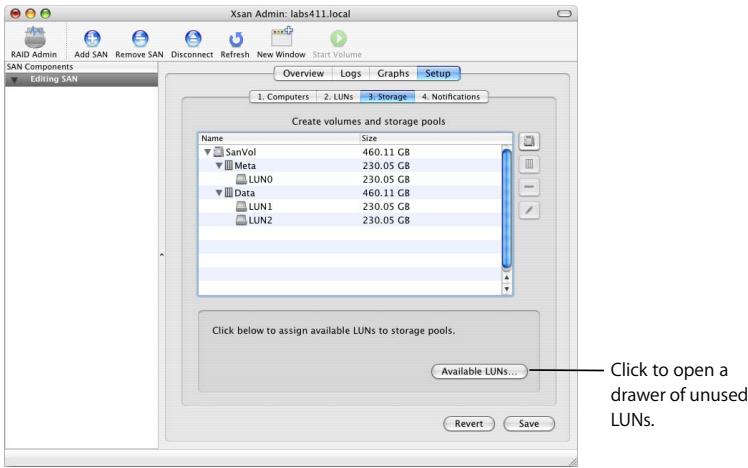
Task: Go to the 2. LUNs step
Action: coord(339,97)
